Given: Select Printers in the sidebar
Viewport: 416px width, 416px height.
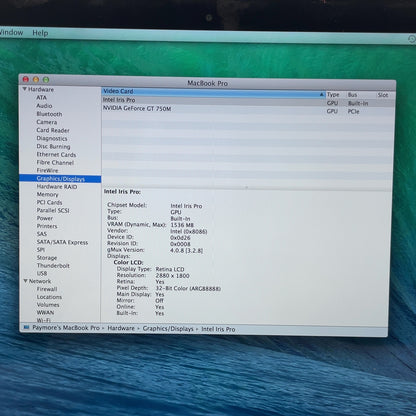Looking at the screenshot, I should pyautogui.click(x=47, y=226).
